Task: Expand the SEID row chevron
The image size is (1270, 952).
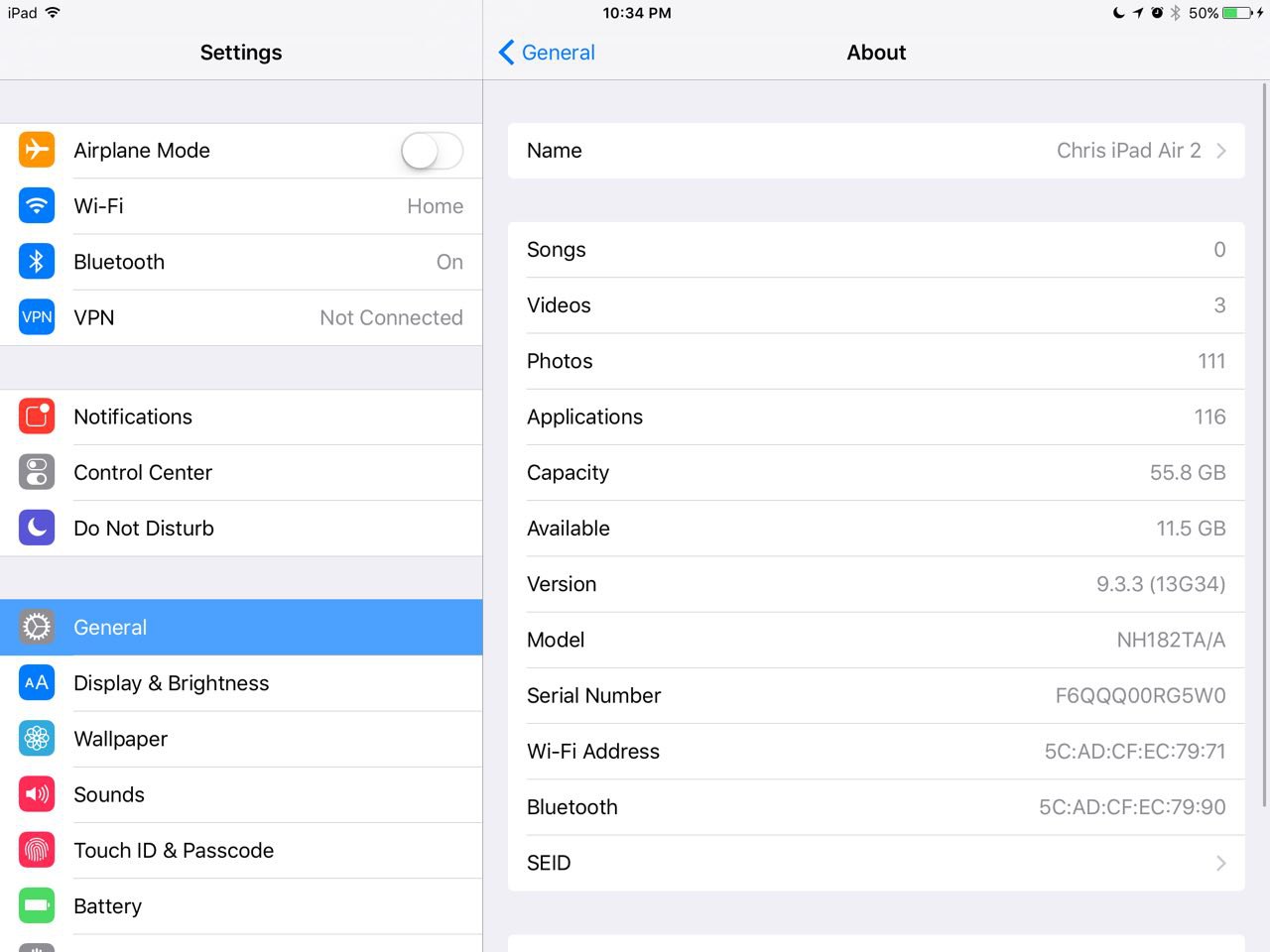Action: pos(1221,863)
